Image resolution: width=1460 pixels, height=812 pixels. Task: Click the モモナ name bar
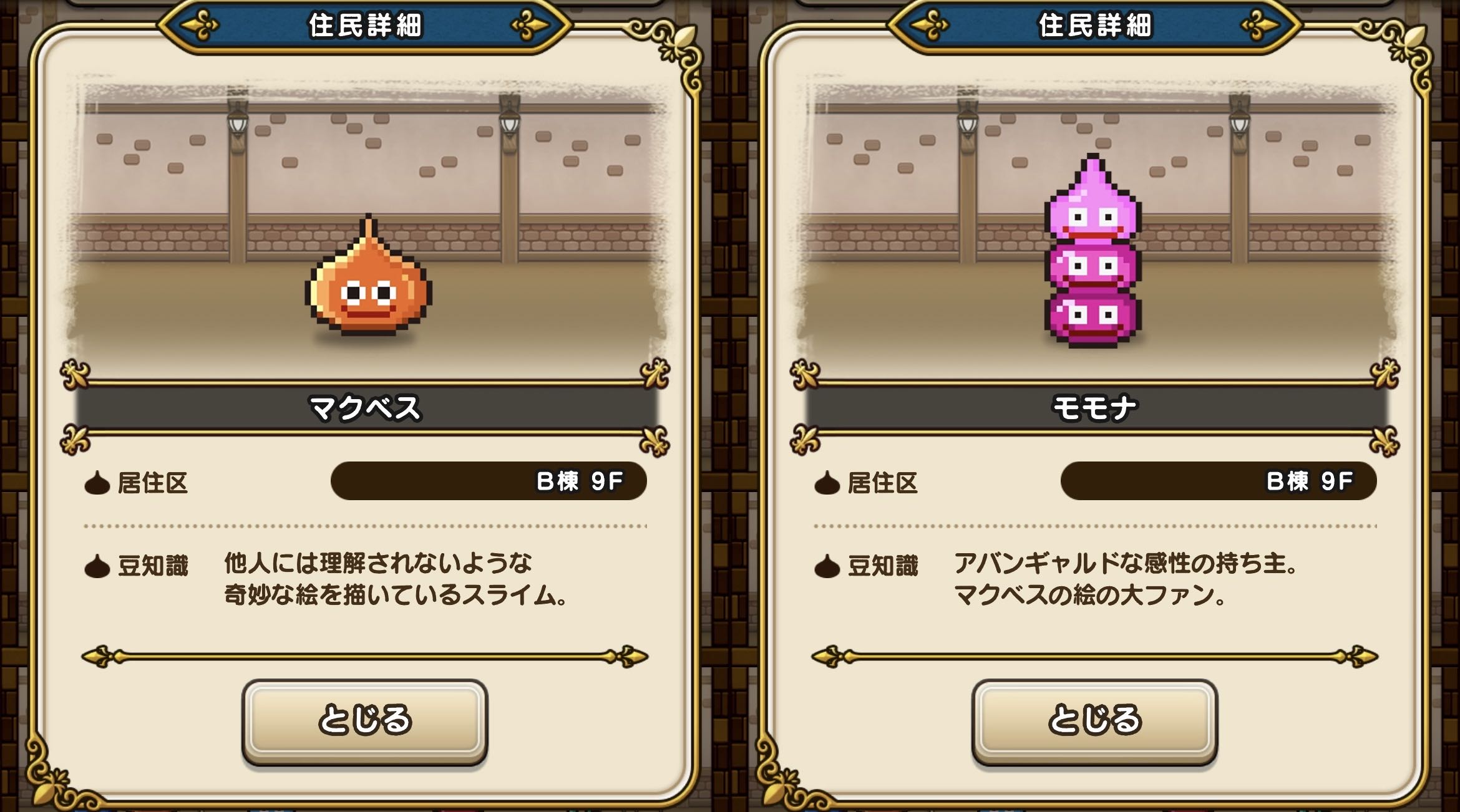point(1096,408)
